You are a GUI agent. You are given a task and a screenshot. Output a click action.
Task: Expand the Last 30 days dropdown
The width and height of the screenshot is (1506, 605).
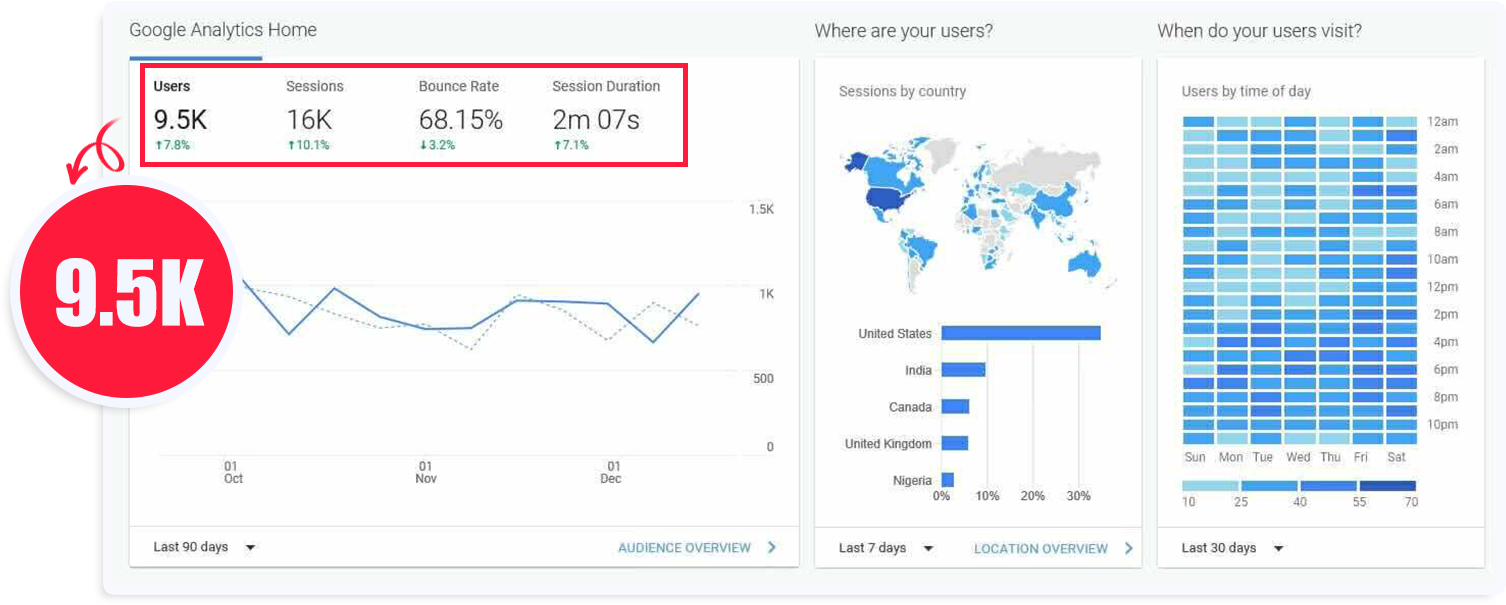(x=1232, y=548)
